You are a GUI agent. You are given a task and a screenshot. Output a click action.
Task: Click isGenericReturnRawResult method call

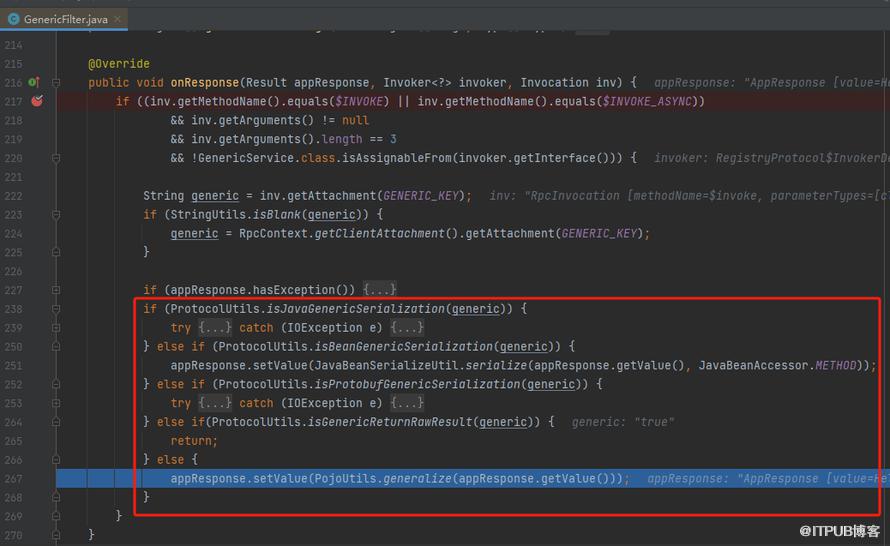pyautogui.click(x=390, y=422)
